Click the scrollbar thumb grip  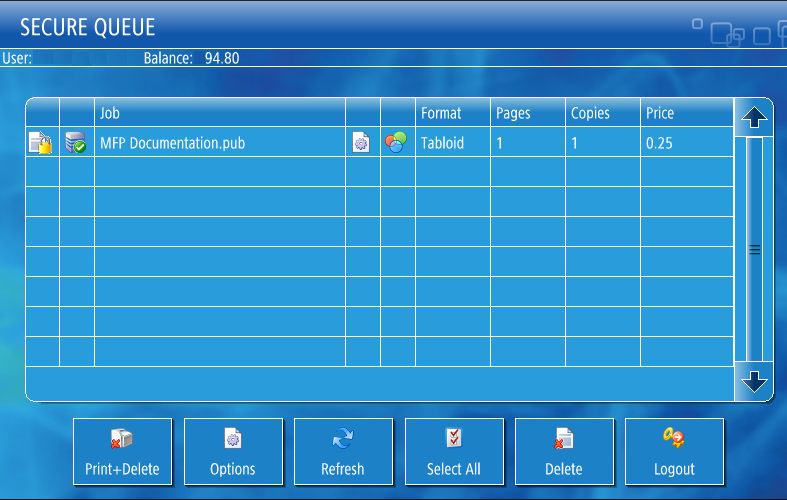pos(754,249)
